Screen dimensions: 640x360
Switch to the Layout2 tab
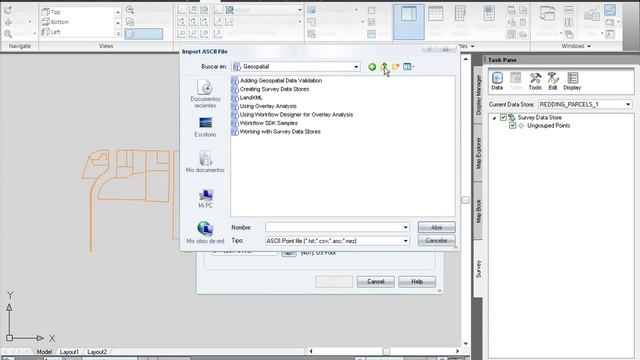coord(97,351)
